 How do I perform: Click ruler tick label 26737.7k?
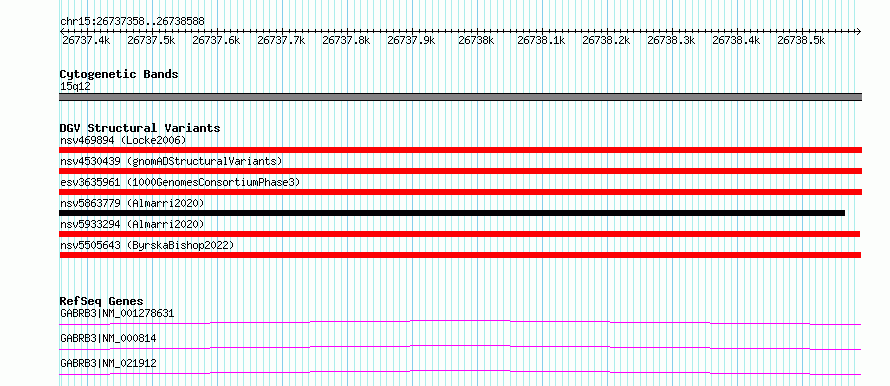[281, 40]
